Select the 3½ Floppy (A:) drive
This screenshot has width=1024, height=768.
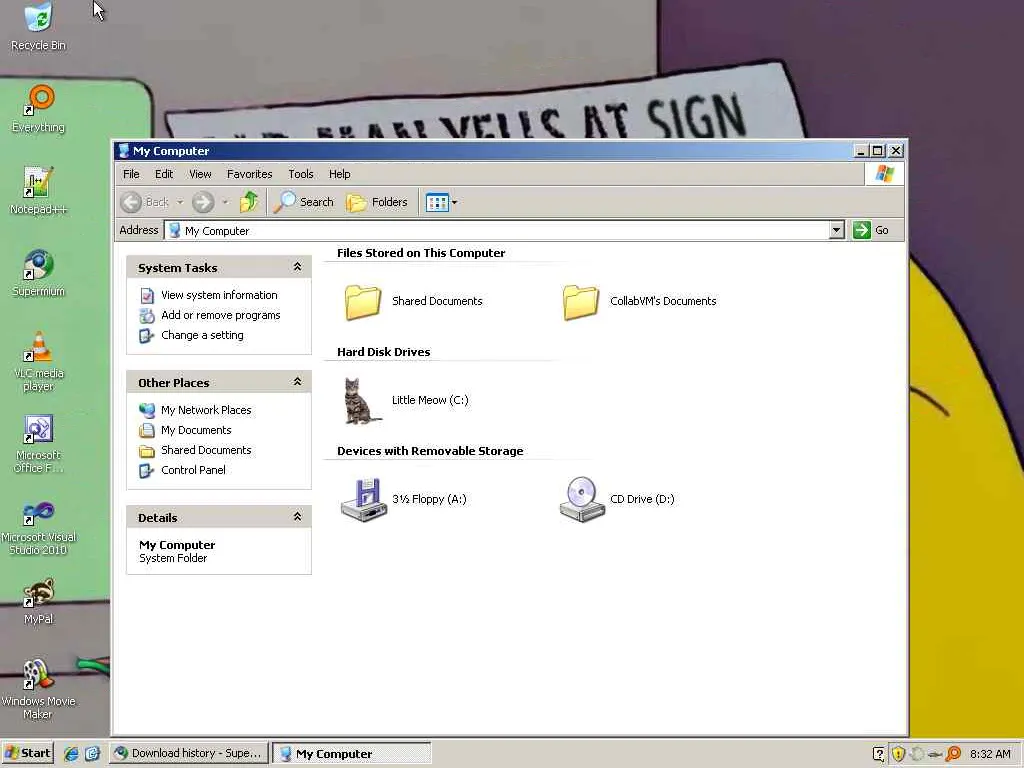point(364,499)
